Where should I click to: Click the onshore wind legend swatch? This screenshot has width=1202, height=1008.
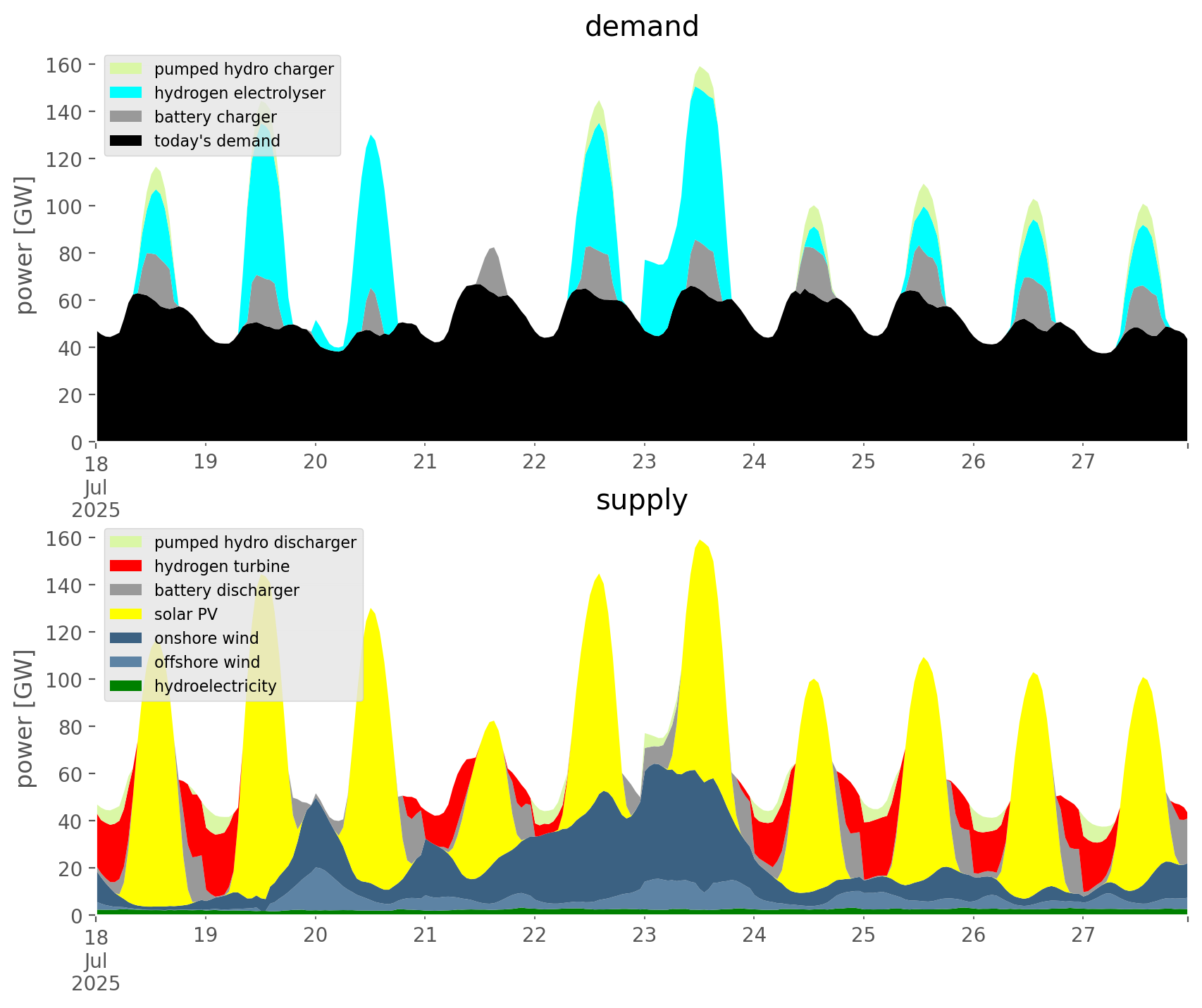[126, 638]
